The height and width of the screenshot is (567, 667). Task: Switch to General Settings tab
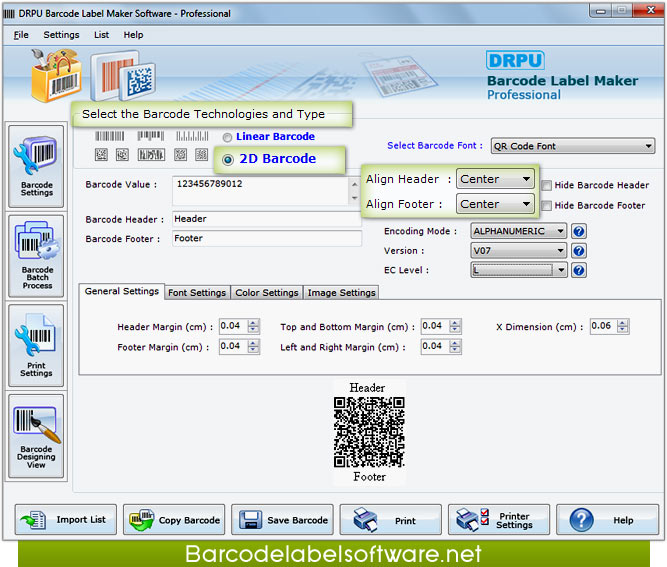pos(122,291)
